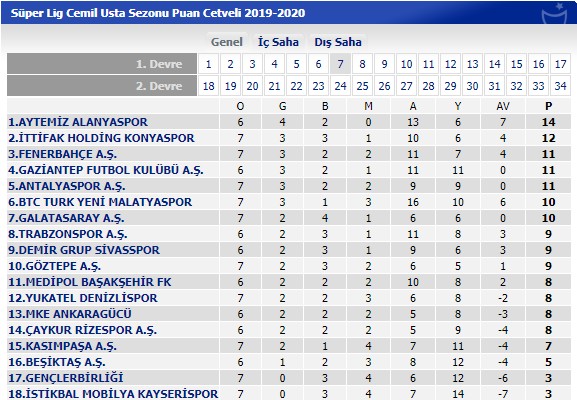Choose week 18 in 2. Devre
577x400 pixels.
click(208, 86)
